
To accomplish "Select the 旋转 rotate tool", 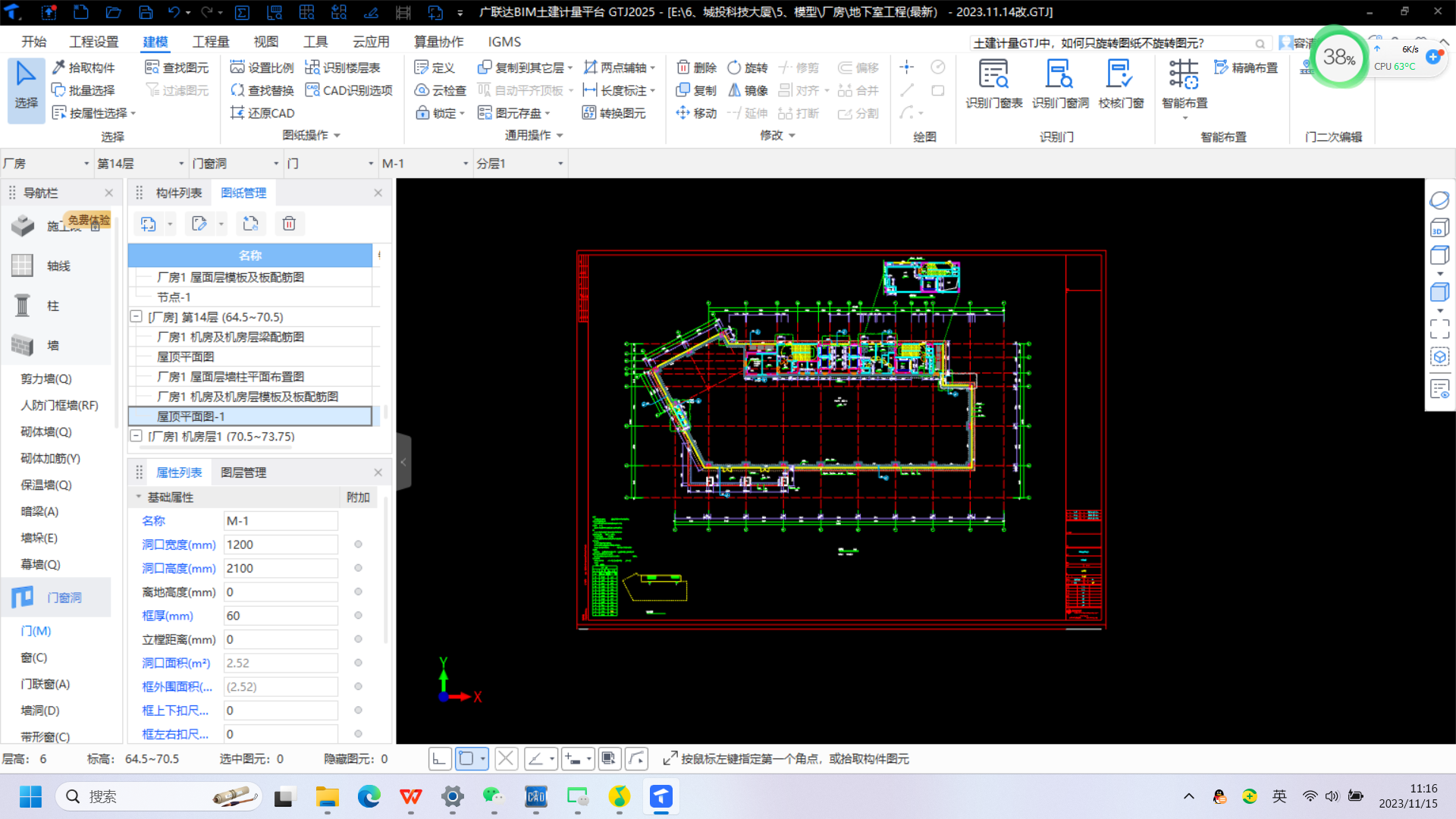I will pos(748,67).
